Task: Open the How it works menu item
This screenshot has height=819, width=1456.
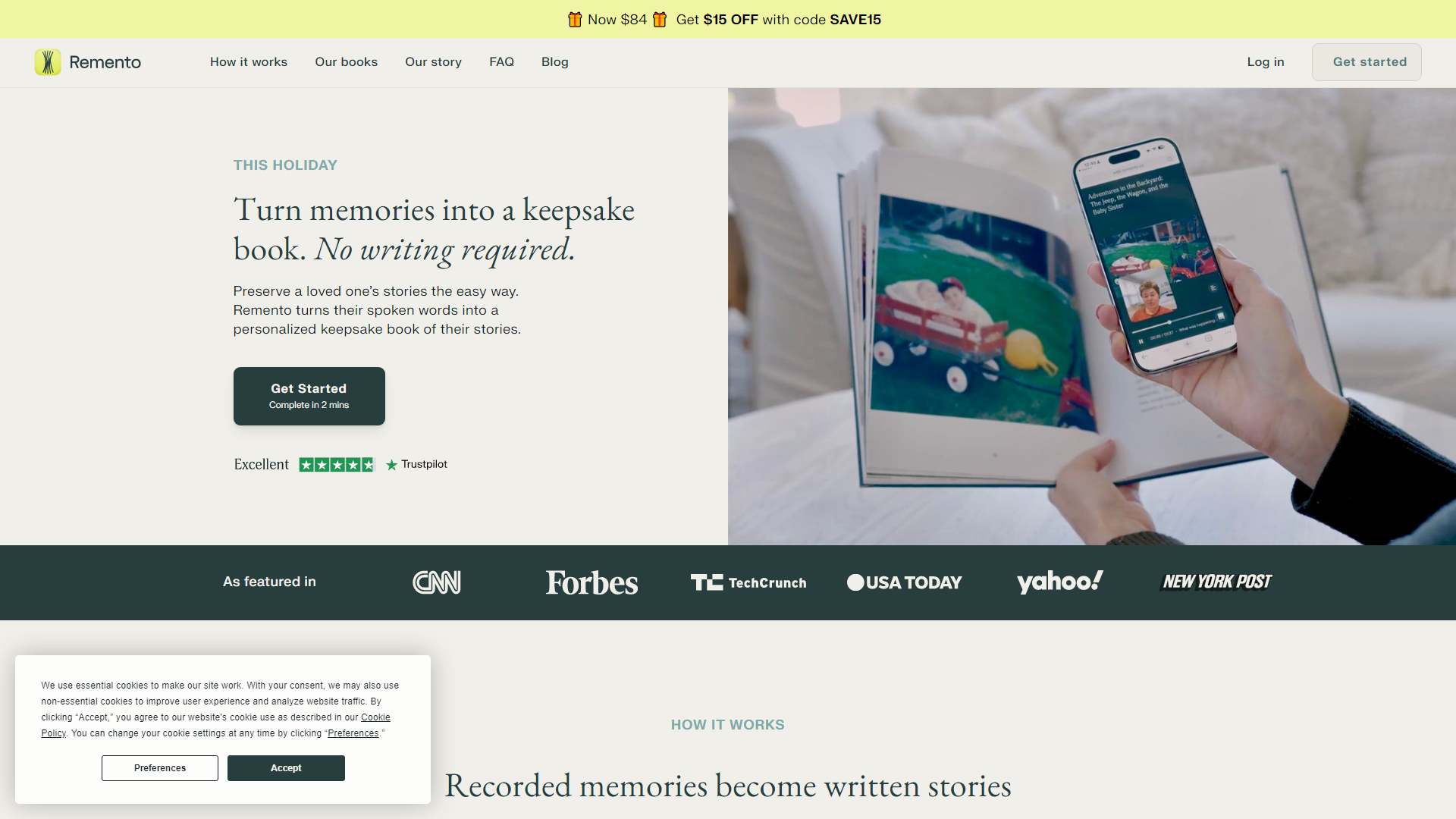Action: [248, 62]
